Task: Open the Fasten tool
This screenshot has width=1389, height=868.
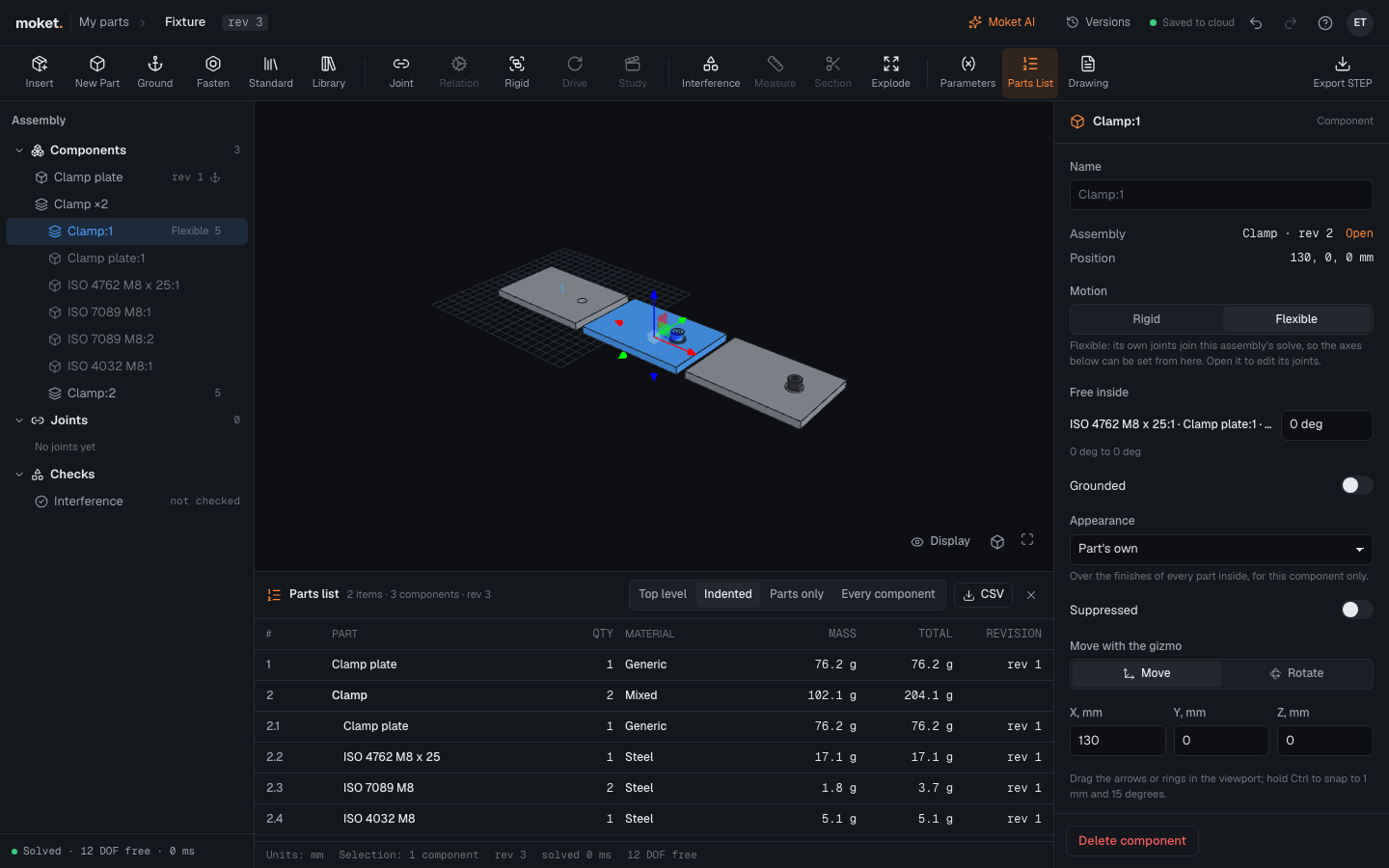Action: tap(213, 72)
